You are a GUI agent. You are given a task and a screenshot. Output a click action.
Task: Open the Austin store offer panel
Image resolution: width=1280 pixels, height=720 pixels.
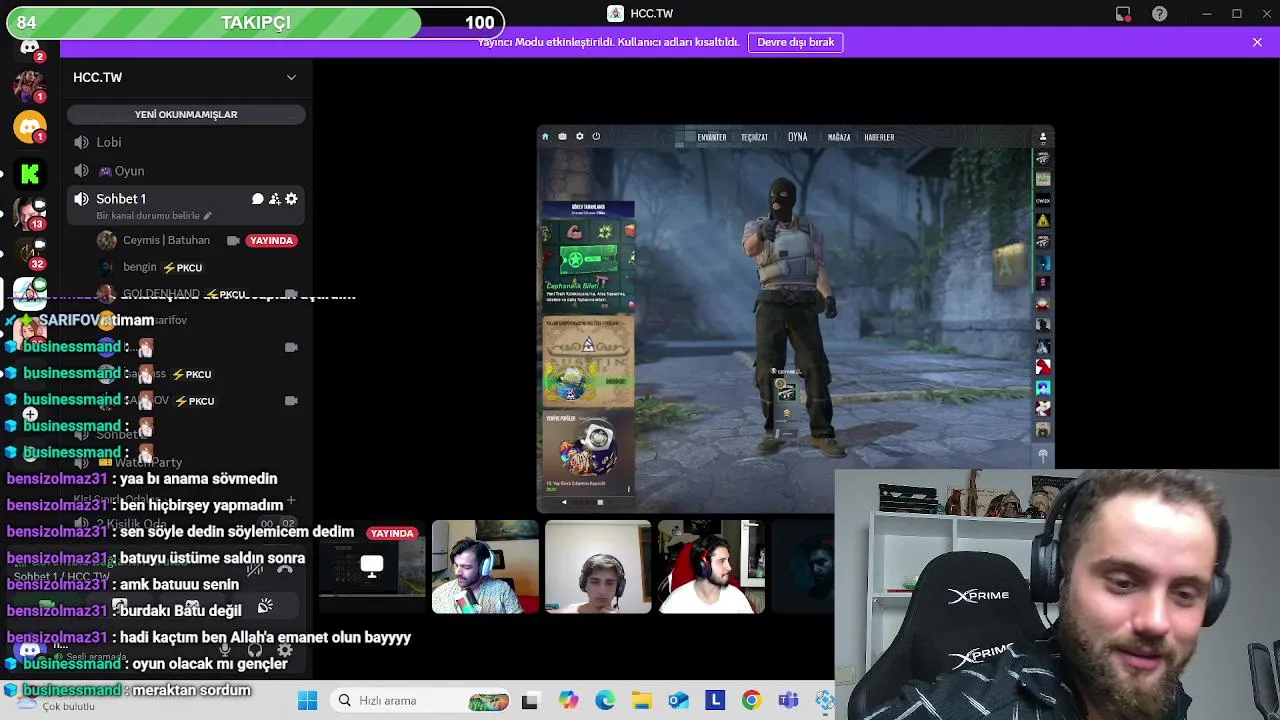tap(588, 362)
